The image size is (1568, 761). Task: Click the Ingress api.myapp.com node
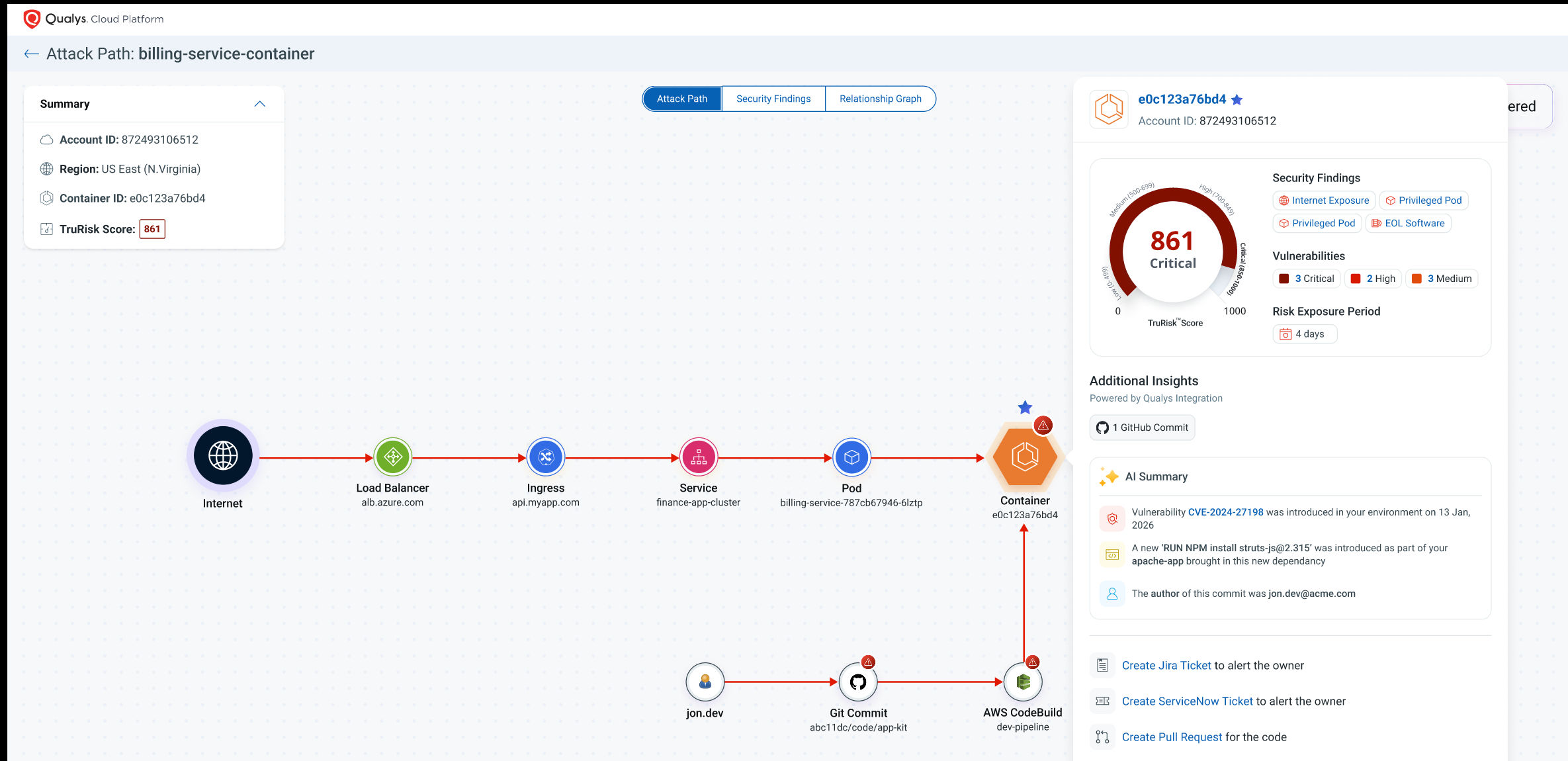point(546,457)
